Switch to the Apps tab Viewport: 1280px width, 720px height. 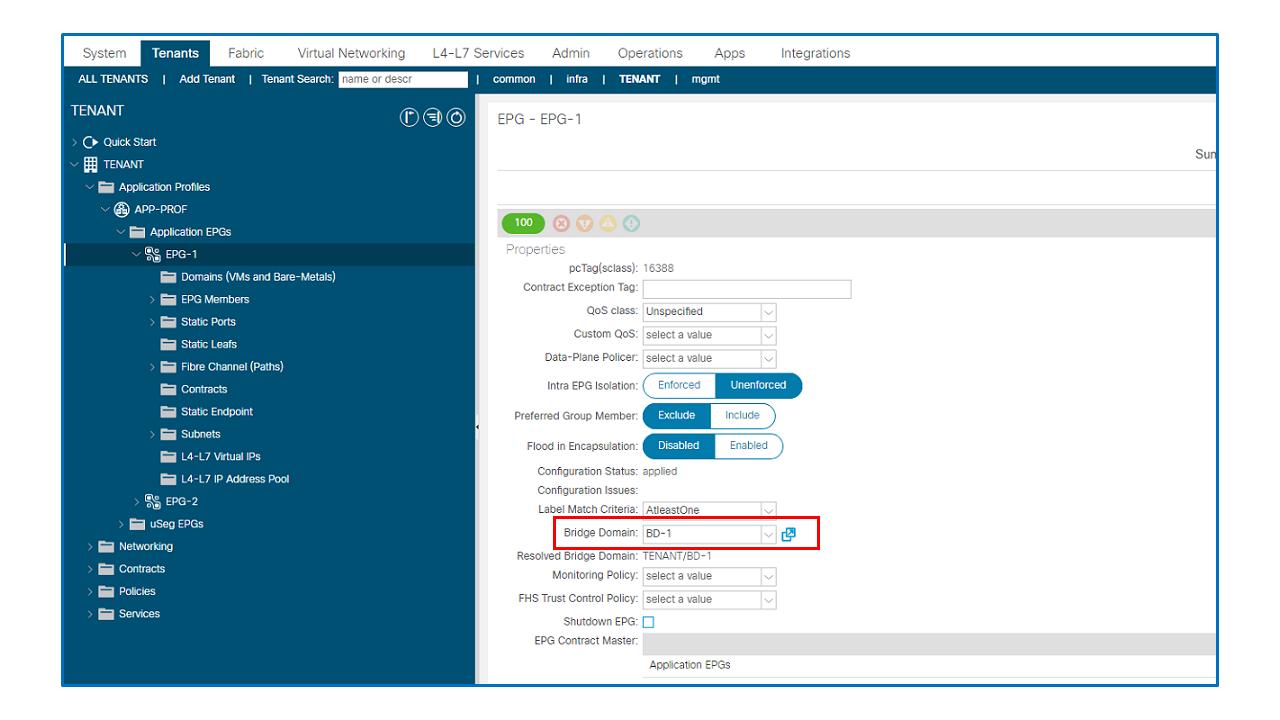tap(730, 53)
